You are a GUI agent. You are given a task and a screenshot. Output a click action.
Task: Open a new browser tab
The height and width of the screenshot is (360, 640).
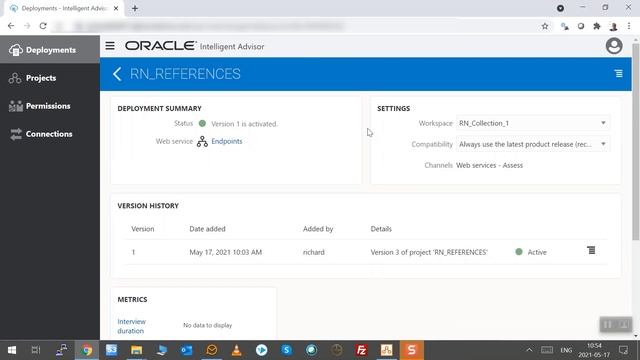pos(135,8)
